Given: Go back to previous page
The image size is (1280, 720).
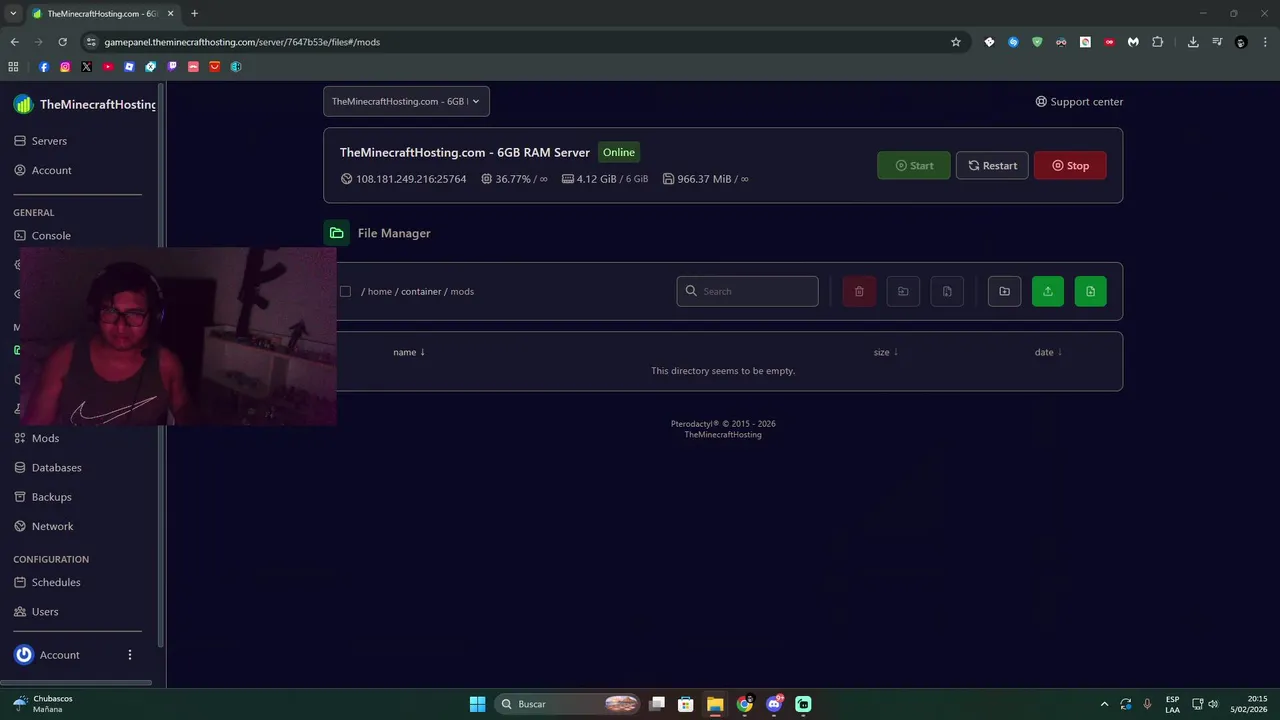Looking at the screenshot, I should (x=14, y=42).
